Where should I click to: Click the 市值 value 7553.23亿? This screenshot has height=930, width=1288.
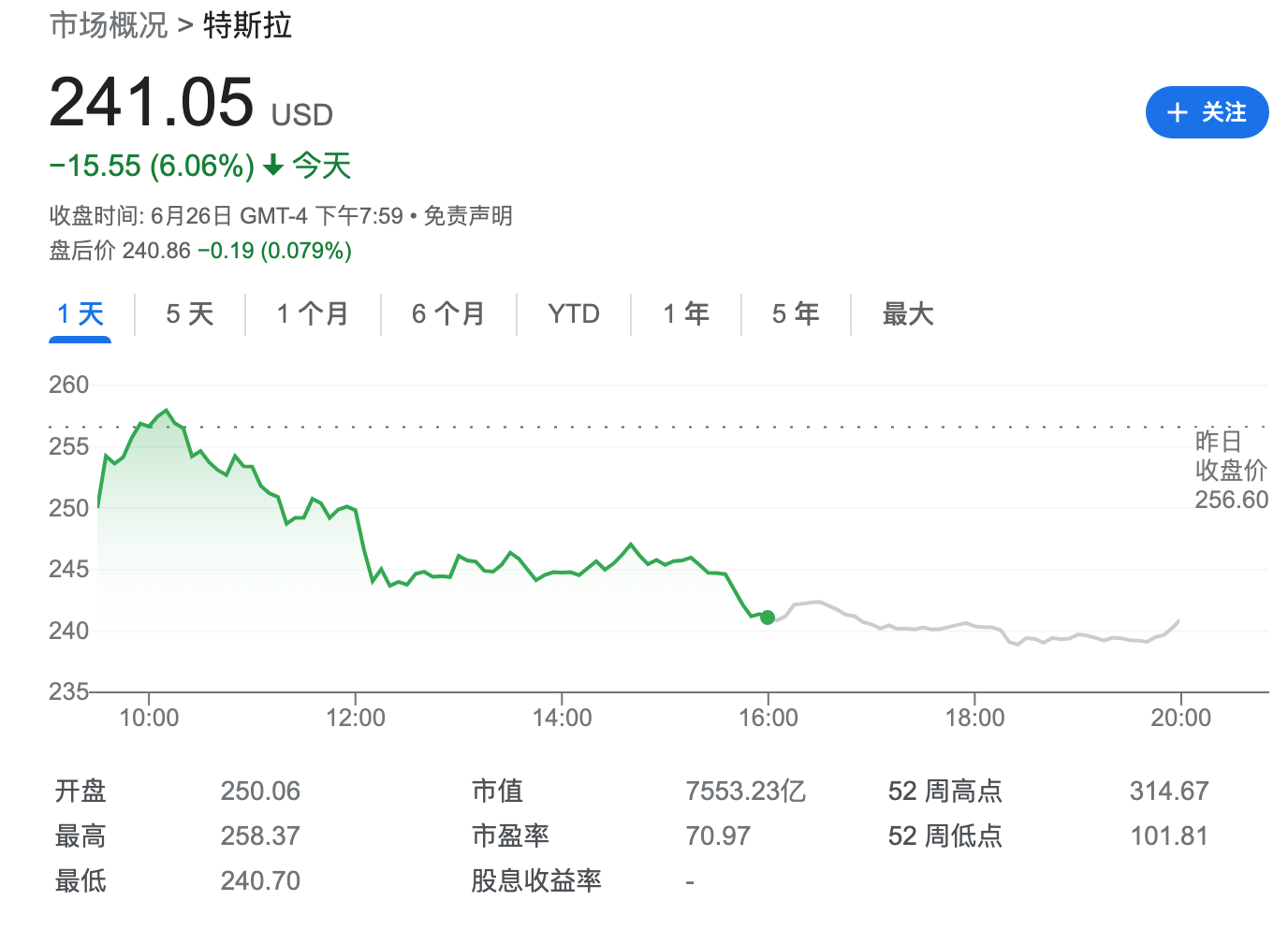click(x=745, y=792)
